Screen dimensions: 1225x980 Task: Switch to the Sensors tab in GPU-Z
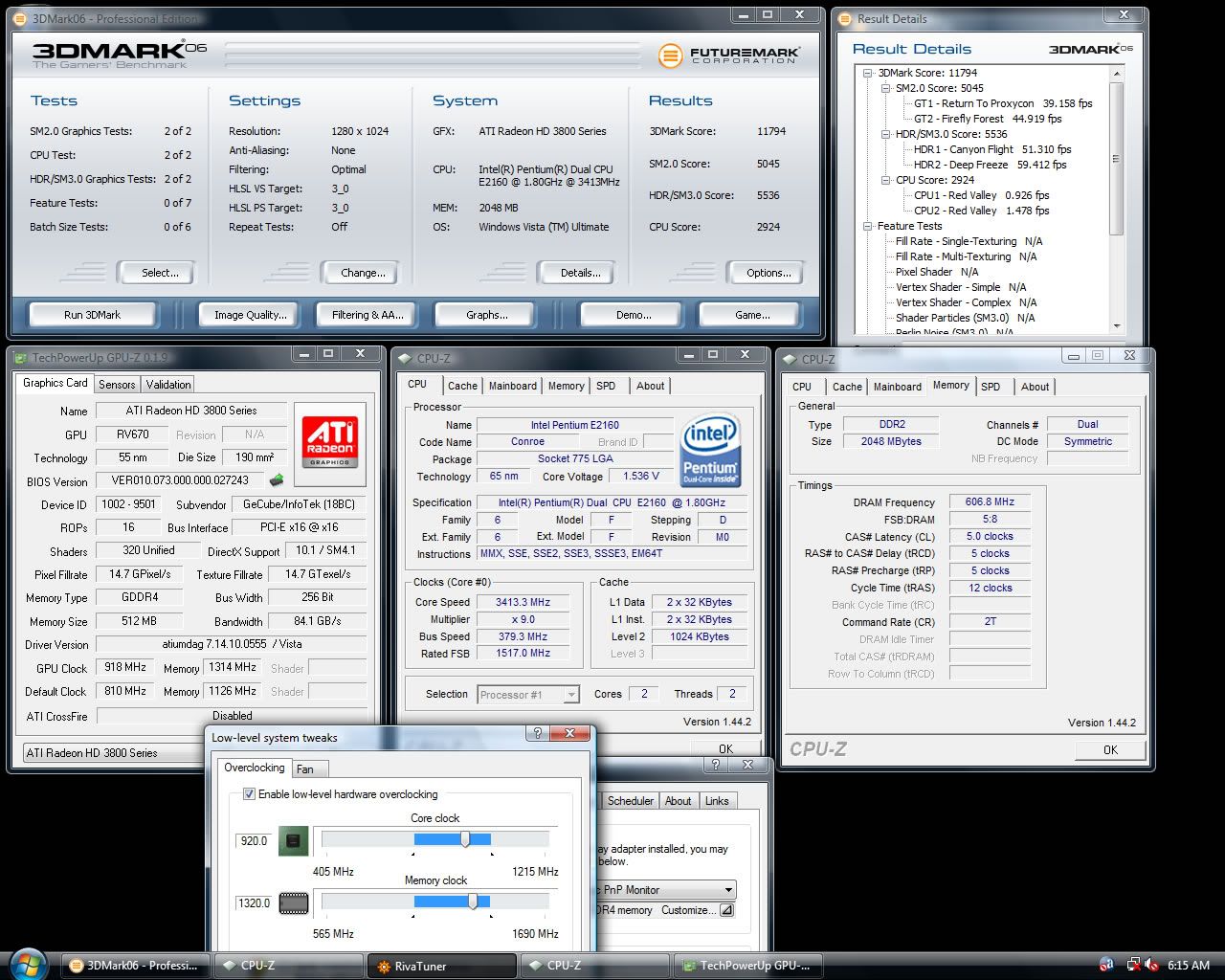[117, 385]
